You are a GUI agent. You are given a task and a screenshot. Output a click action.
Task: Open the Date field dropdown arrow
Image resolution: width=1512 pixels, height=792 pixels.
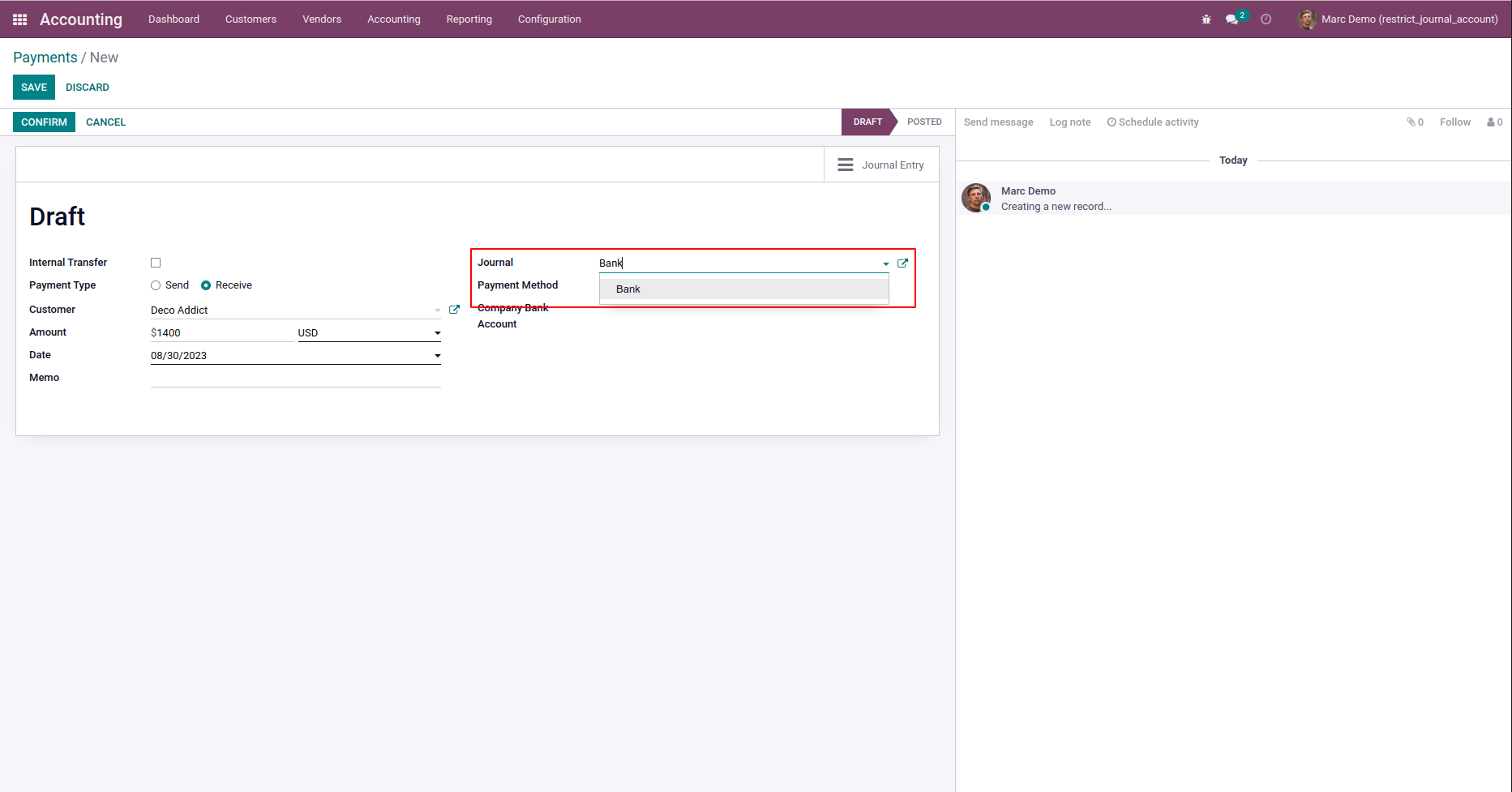click(437, 356)
